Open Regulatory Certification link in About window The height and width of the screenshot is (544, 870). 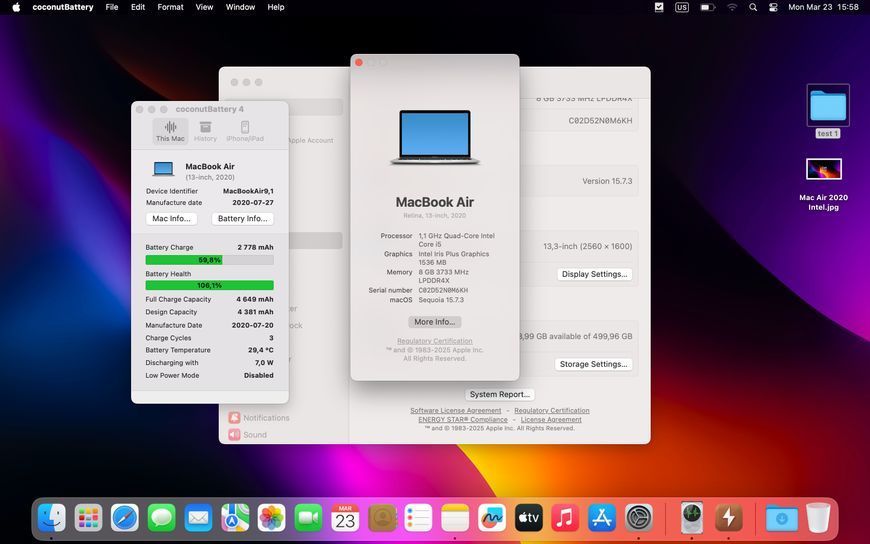[434, 341]
